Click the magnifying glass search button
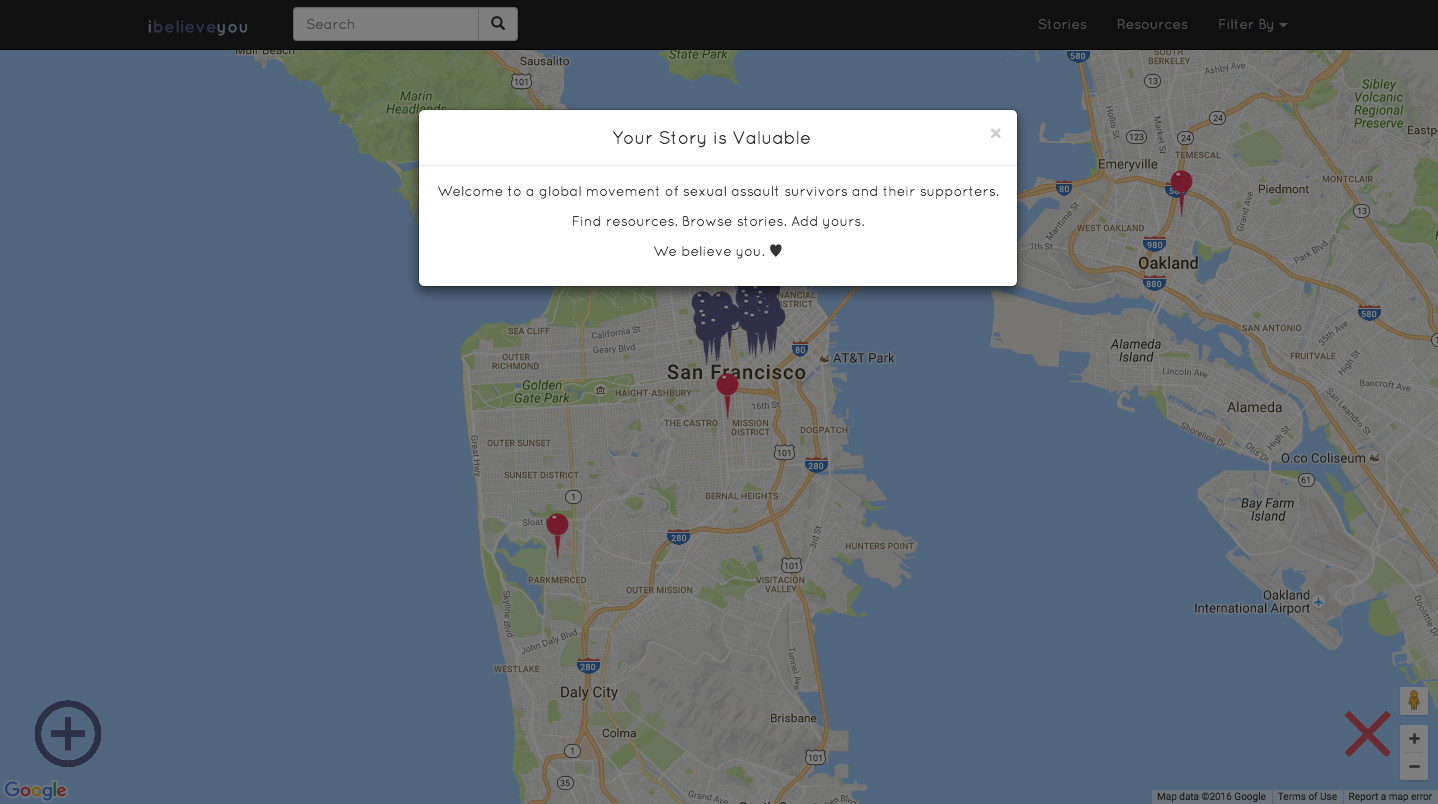This screenshot has width=1438, height=804. pos(498,24)
